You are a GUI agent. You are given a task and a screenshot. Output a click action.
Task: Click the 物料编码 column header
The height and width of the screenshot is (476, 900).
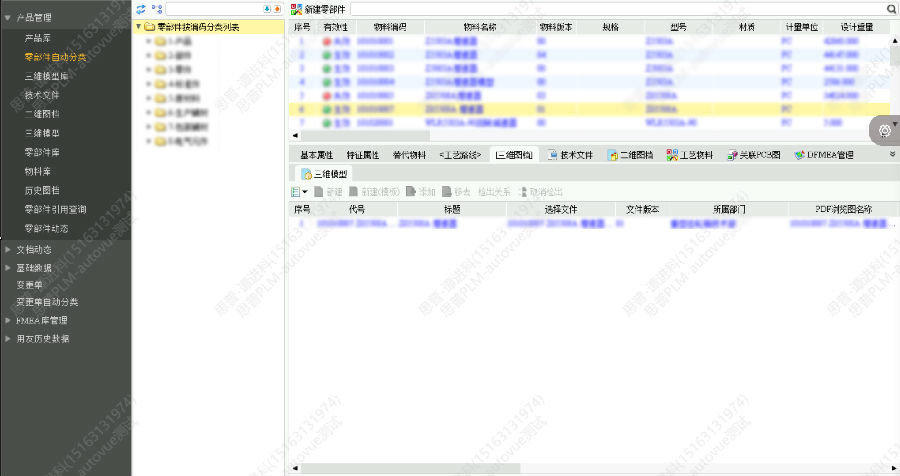pos(390,27)
